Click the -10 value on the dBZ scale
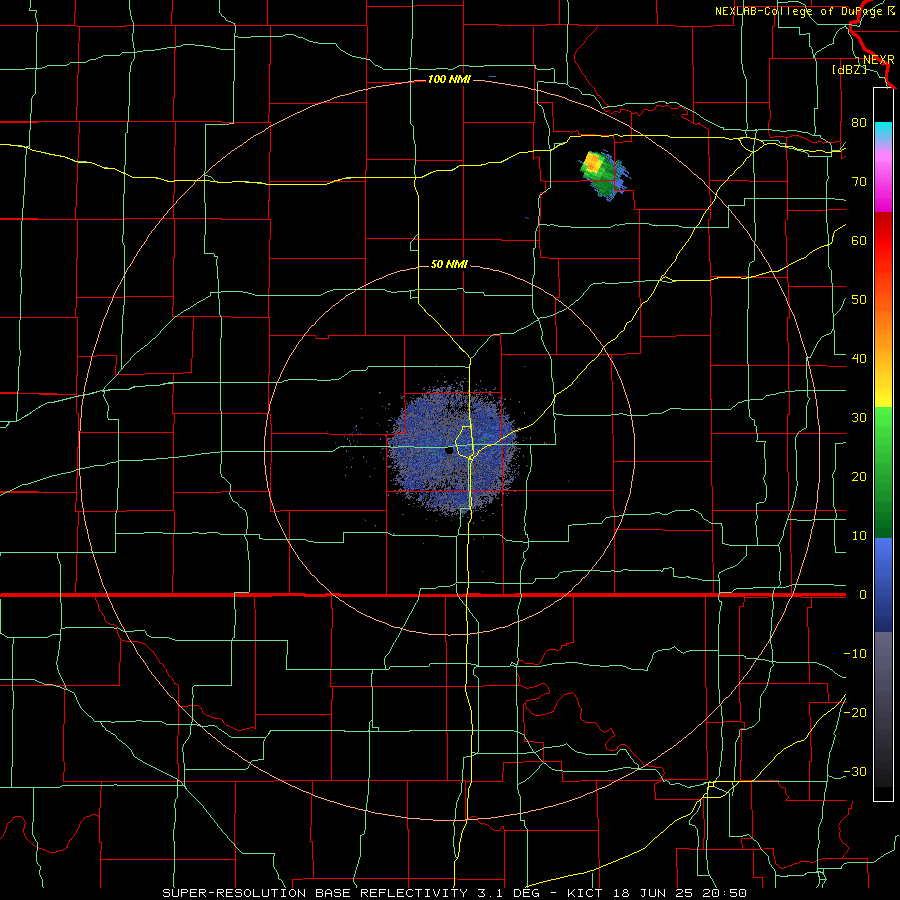Viewport: 900px width, 900px height. [855, 654]
